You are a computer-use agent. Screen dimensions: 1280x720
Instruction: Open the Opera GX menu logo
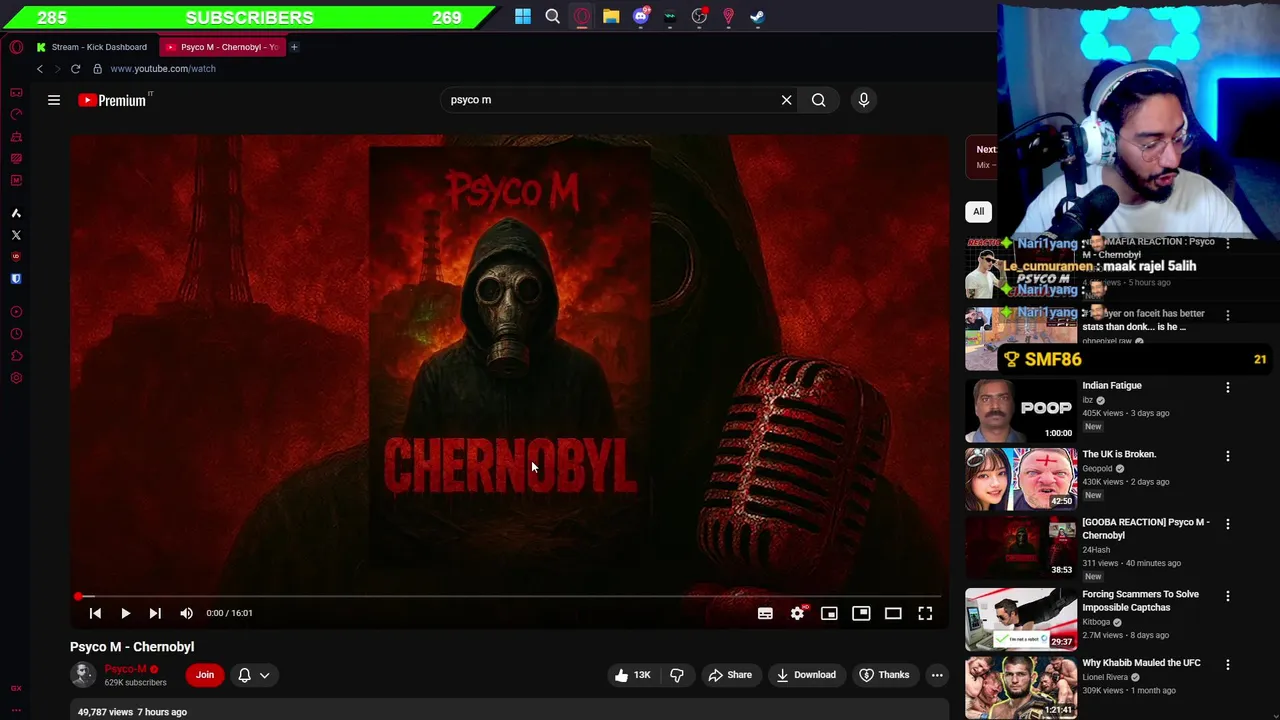click(x=16, y=47)
